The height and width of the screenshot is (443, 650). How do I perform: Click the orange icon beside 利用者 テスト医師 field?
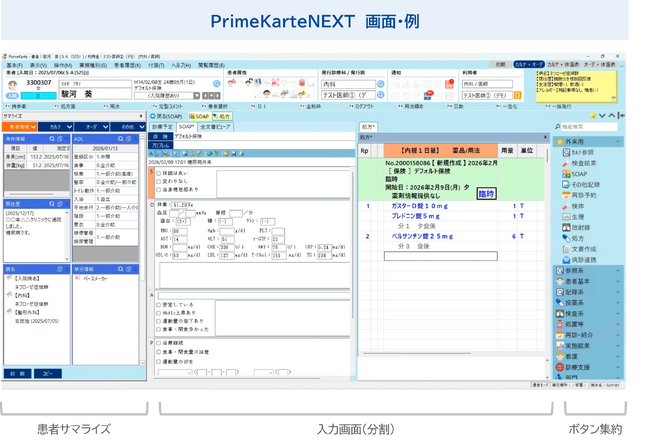click(517, 95)
